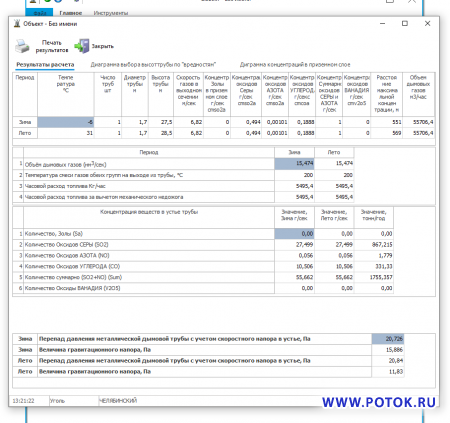
Task: Click the Число труб column header
Action: tap(108, 94)
